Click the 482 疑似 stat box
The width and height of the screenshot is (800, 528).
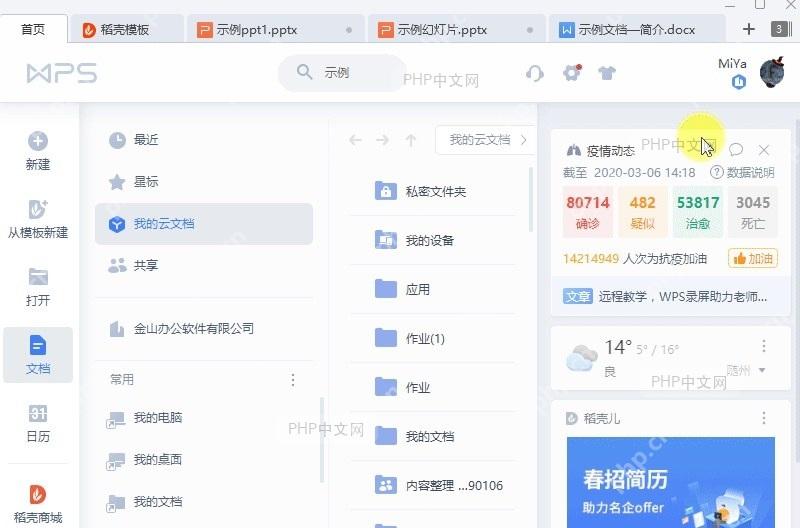[x=642, y=212]
